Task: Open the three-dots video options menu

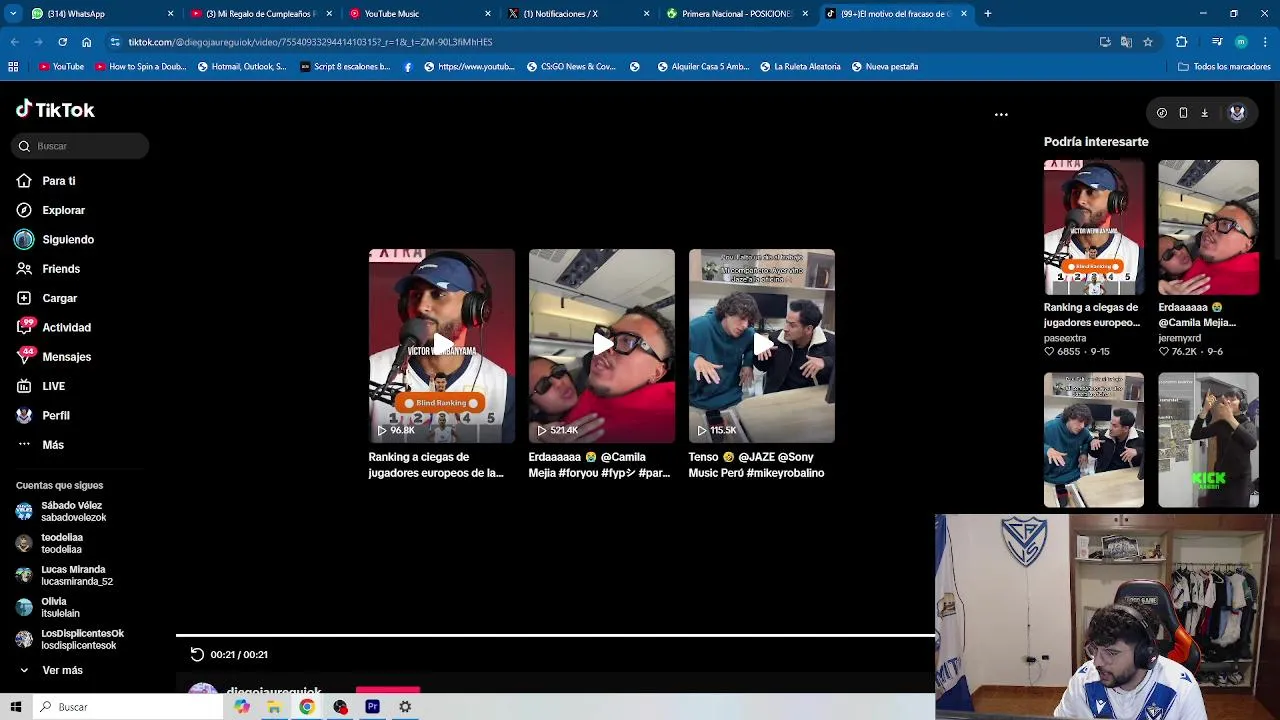Action: [x=1001, y=114]
